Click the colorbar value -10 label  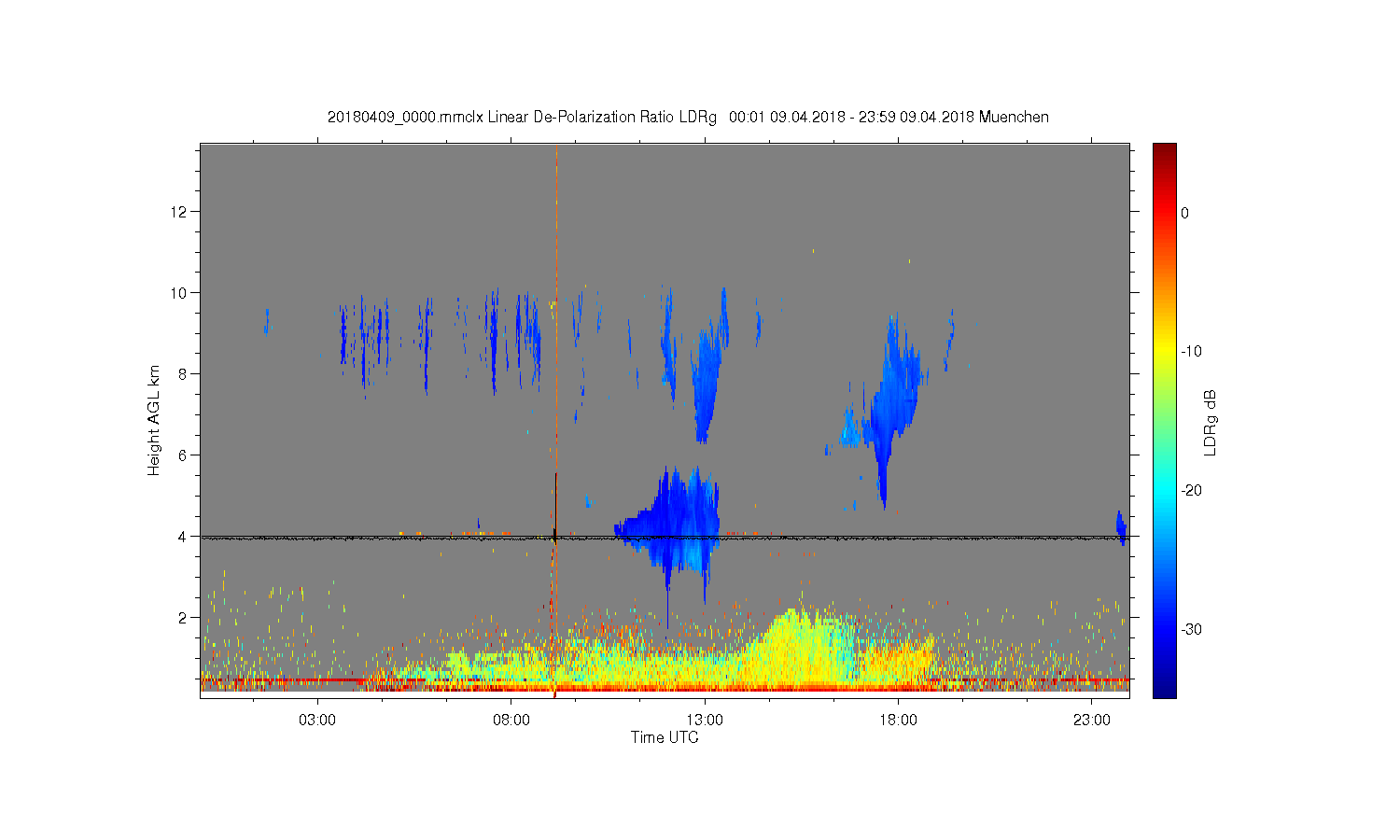[1191, 352]
